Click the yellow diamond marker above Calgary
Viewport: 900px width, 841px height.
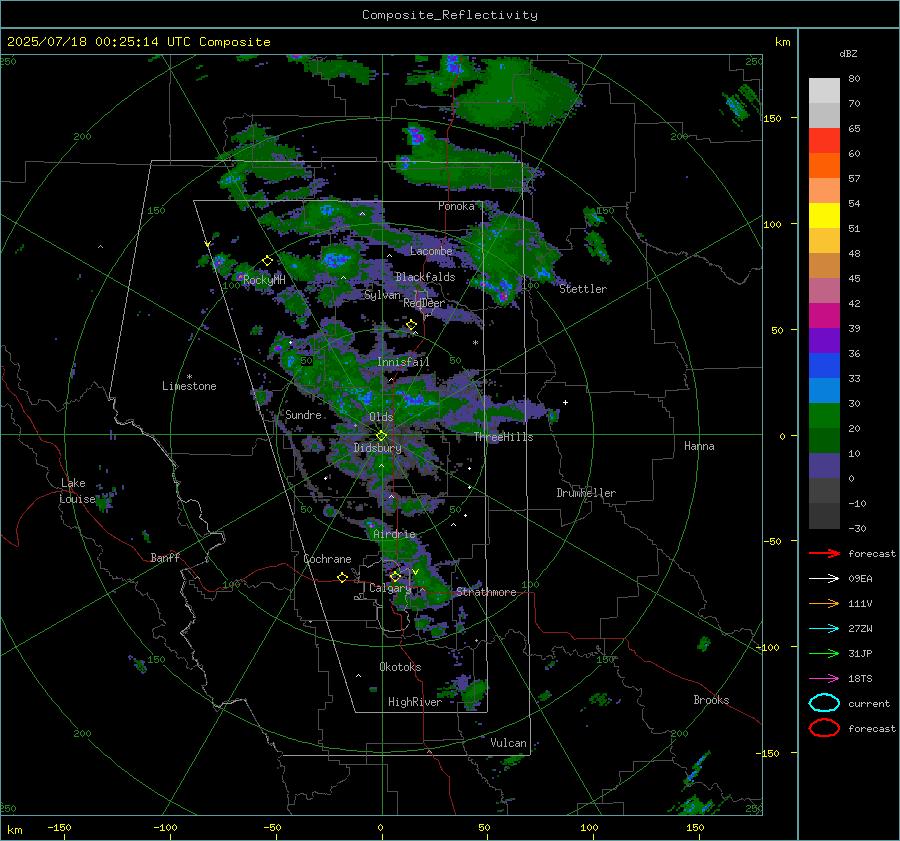coord(395,576)
